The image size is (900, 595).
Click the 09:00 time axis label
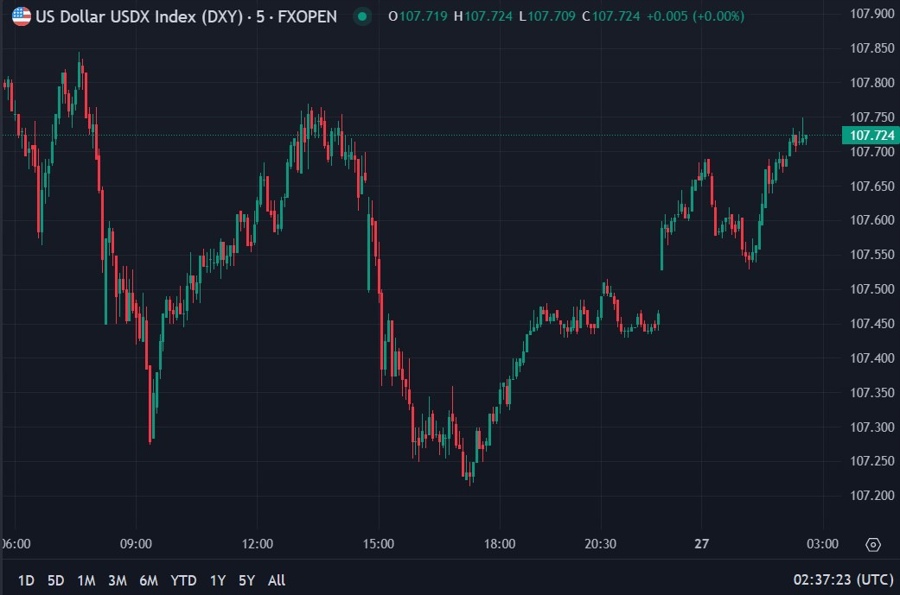(x=136, y=544)
